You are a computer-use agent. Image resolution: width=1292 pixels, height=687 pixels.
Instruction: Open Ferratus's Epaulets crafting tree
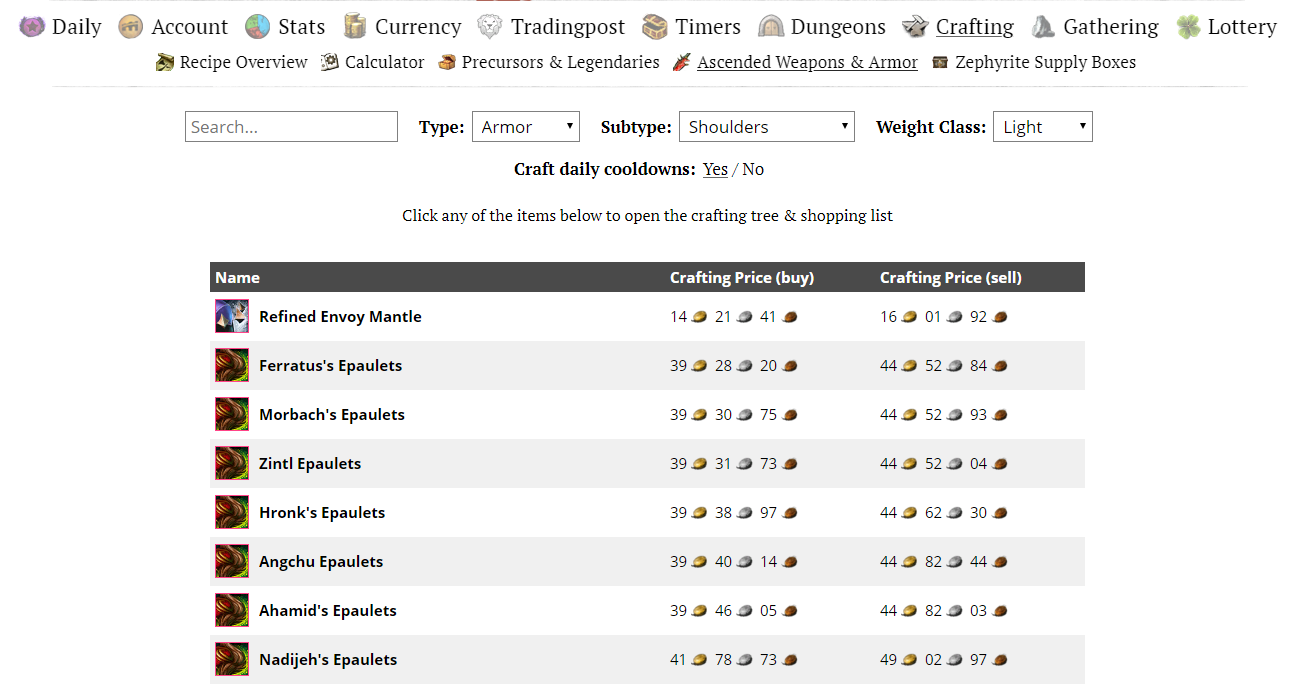[x=330, y=366]
